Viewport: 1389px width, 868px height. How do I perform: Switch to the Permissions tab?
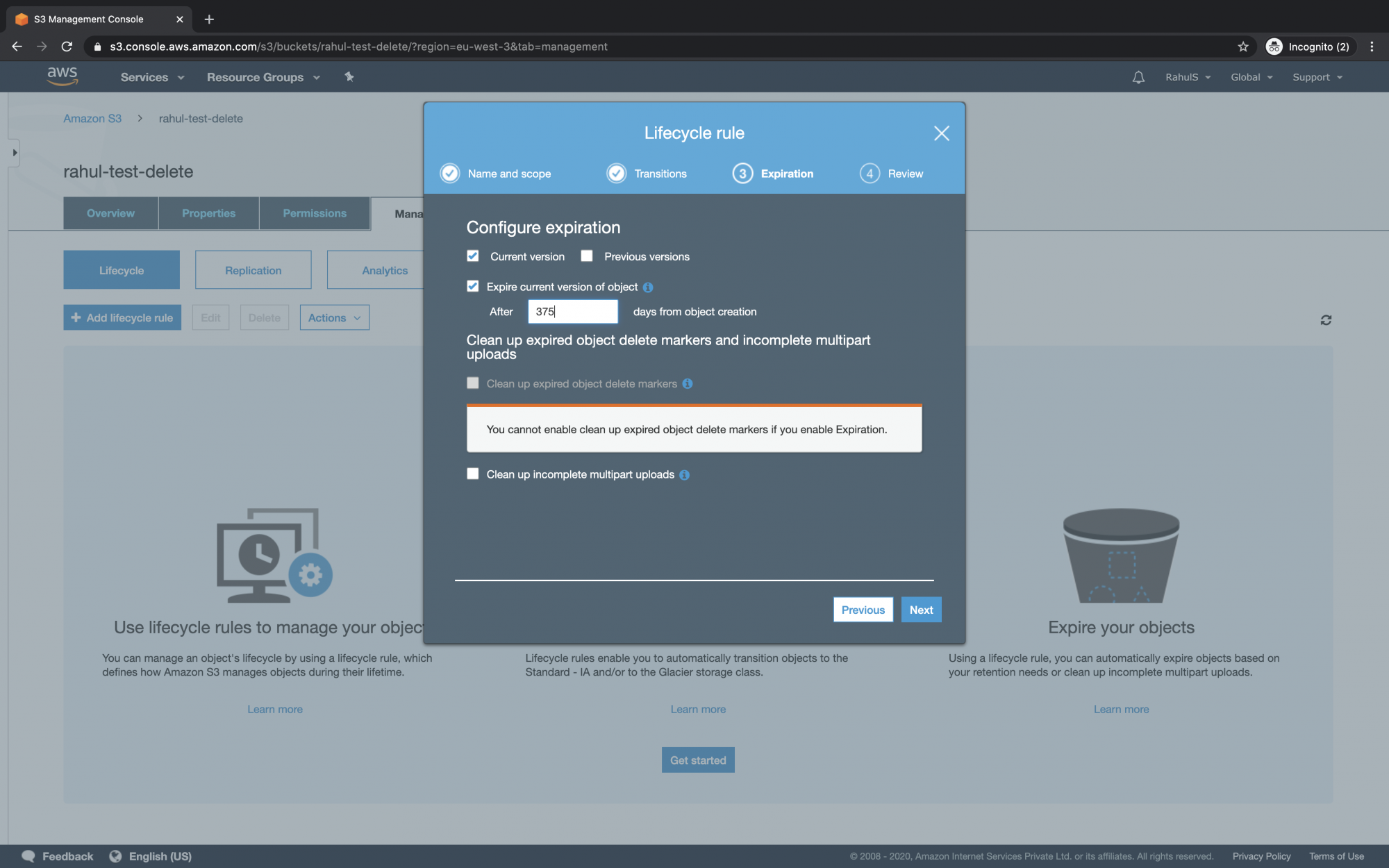pos(315,213)
